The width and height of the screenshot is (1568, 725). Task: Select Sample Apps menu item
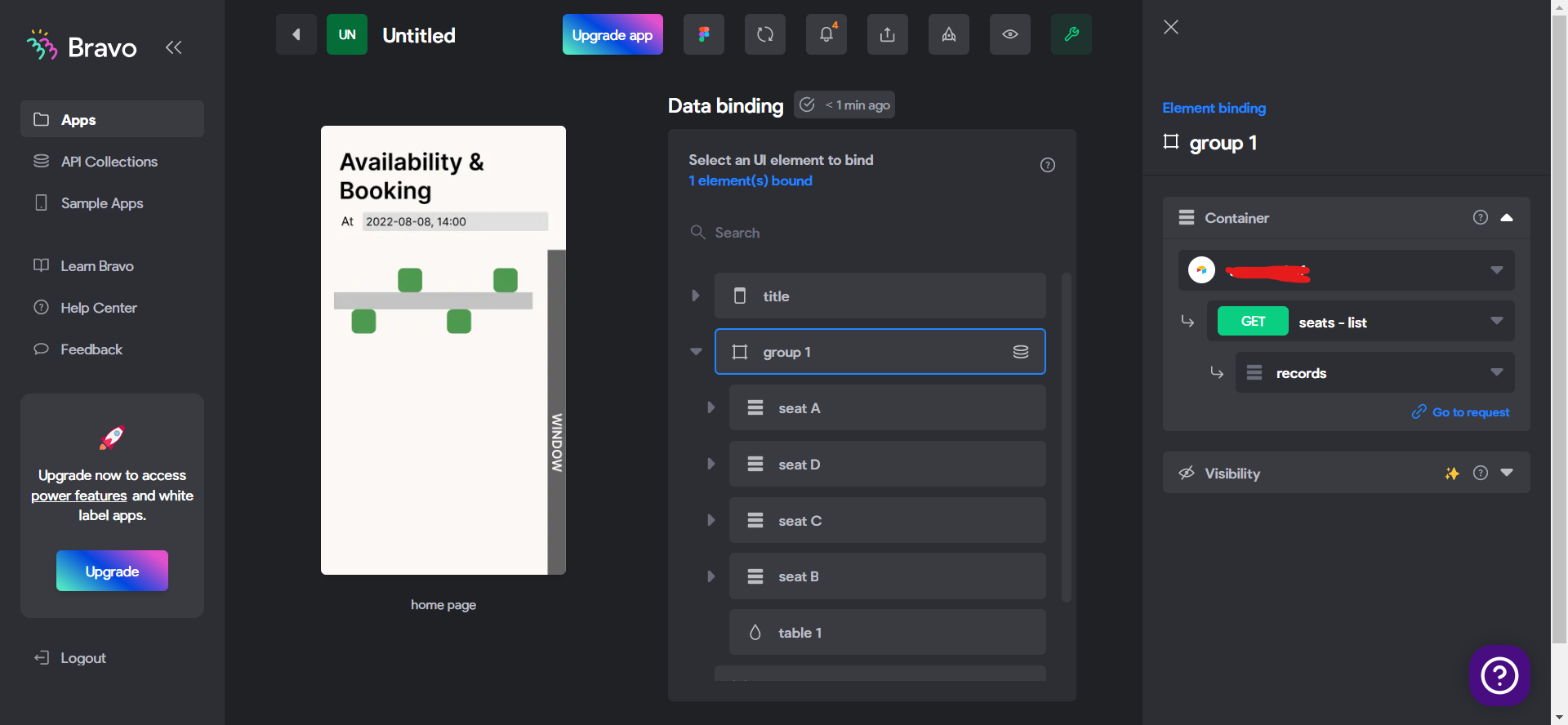pyautogui.click(x=102, y=203)
